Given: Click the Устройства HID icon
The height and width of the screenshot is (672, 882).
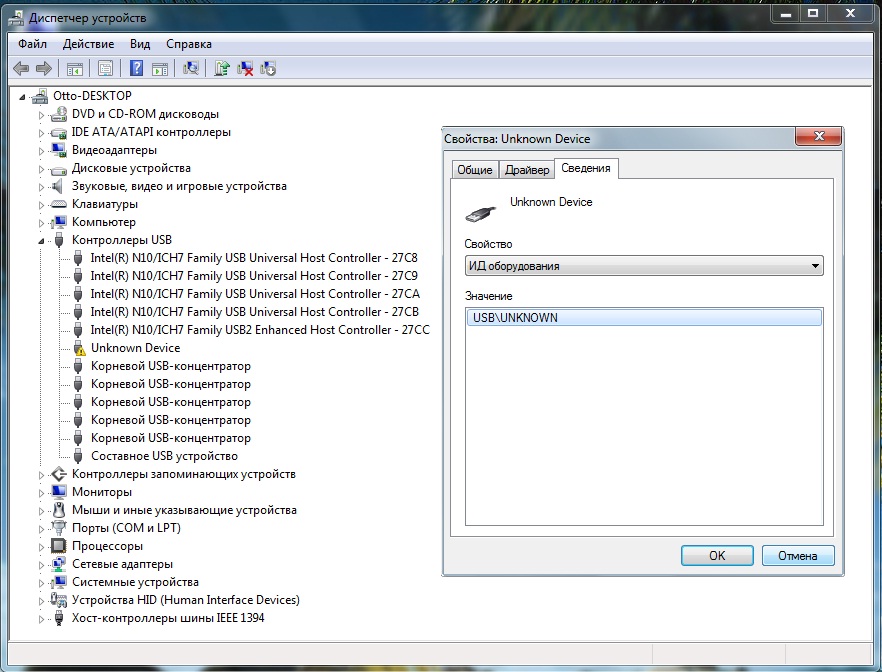Looking at the screenshot, I should (58, 600).
